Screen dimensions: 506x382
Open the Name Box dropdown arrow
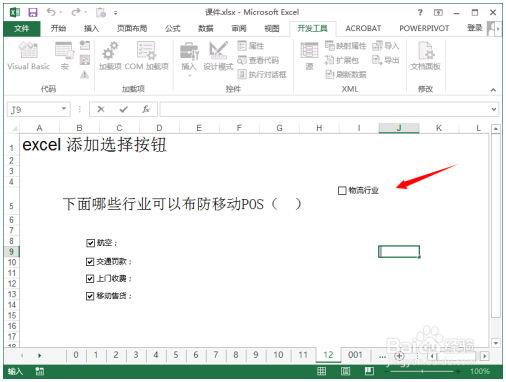coord(63,109)
